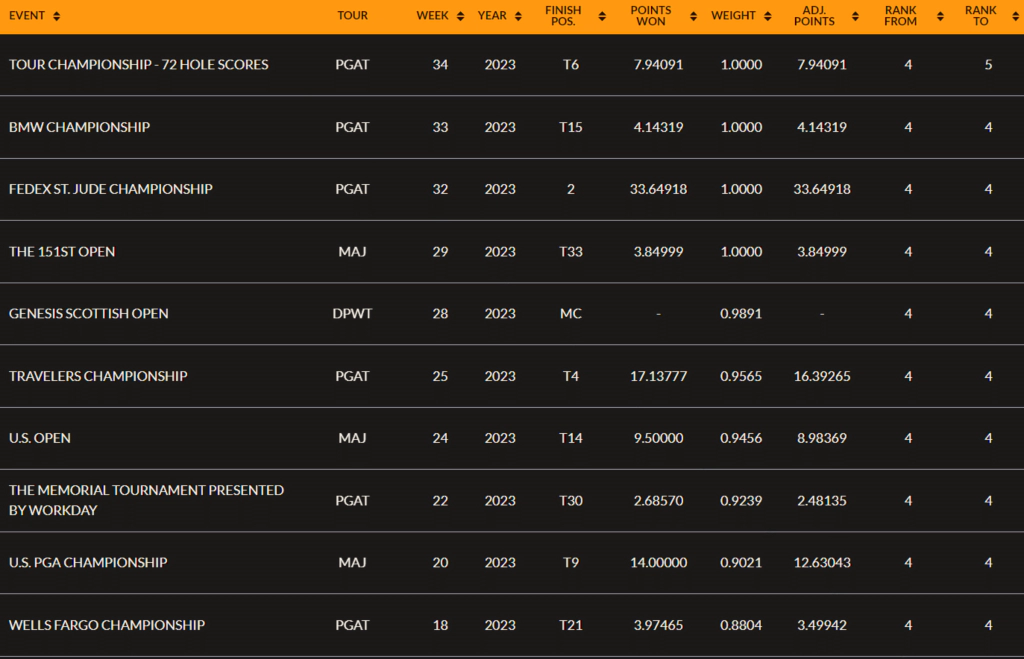Sort by Rank To sort arrows
Screen dimensions: 1024x659
tap(1016, 16)
